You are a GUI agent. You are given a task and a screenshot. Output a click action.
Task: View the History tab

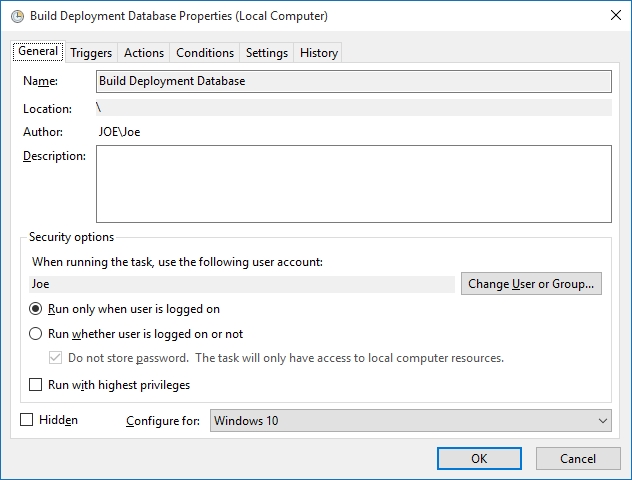(x=319, y=53)
